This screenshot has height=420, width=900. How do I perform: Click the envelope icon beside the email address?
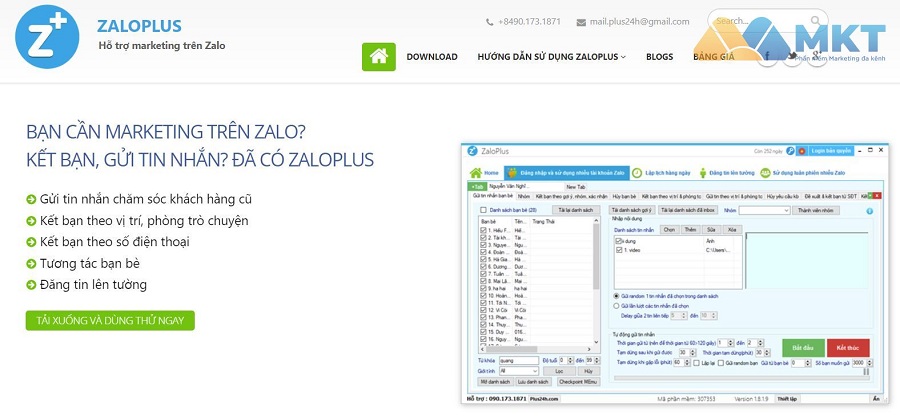click(x=581, y=22)
